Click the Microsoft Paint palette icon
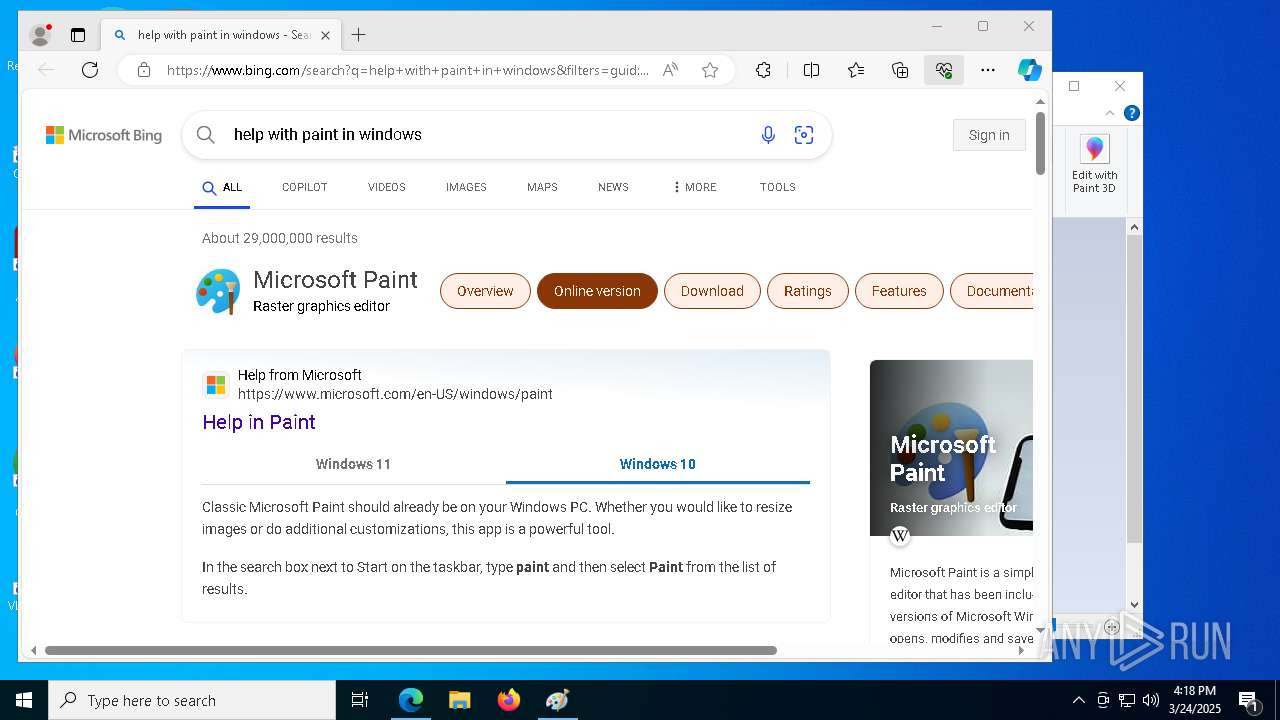The height and width of the screenshot is (720, 1280). (x=218, y=291)
